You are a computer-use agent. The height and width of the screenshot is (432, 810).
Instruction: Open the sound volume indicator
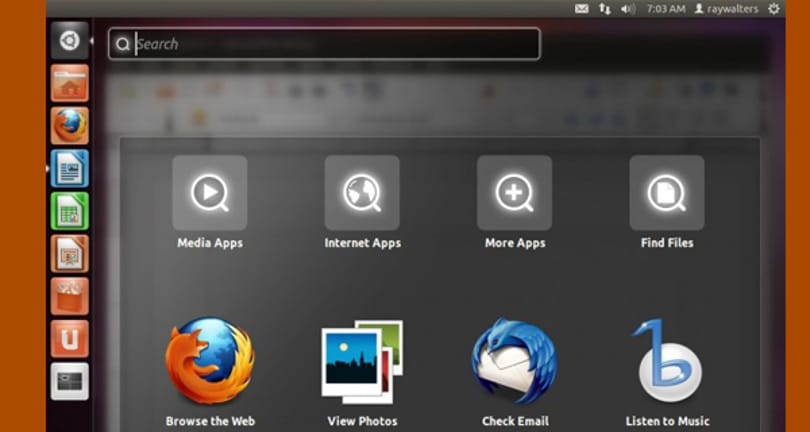click(x=628, y=9)
